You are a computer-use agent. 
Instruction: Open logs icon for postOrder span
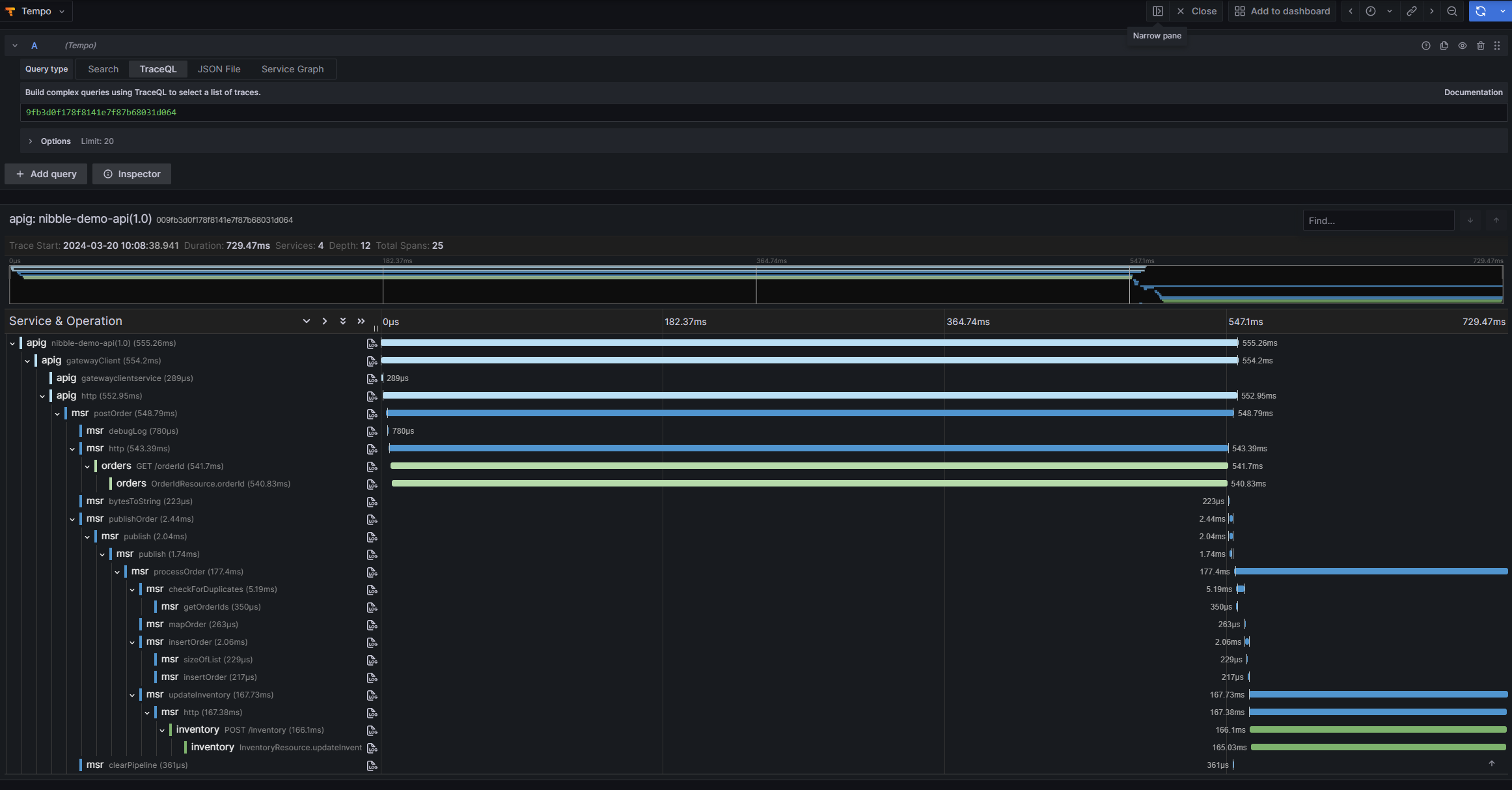(x=372, y=414)
